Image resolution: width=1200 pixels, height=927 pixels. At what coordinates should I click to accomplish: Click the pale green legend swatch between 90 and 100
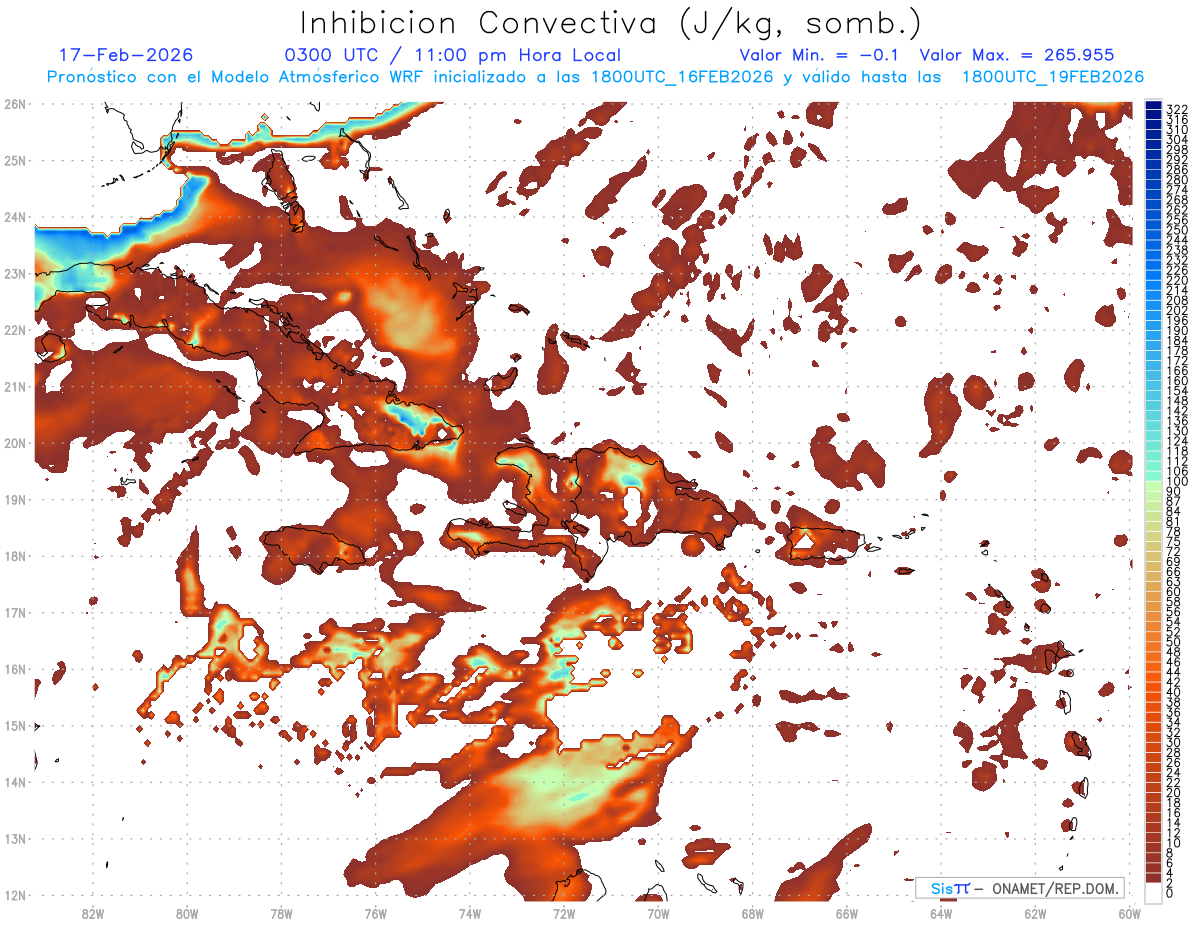point(1153,484)
